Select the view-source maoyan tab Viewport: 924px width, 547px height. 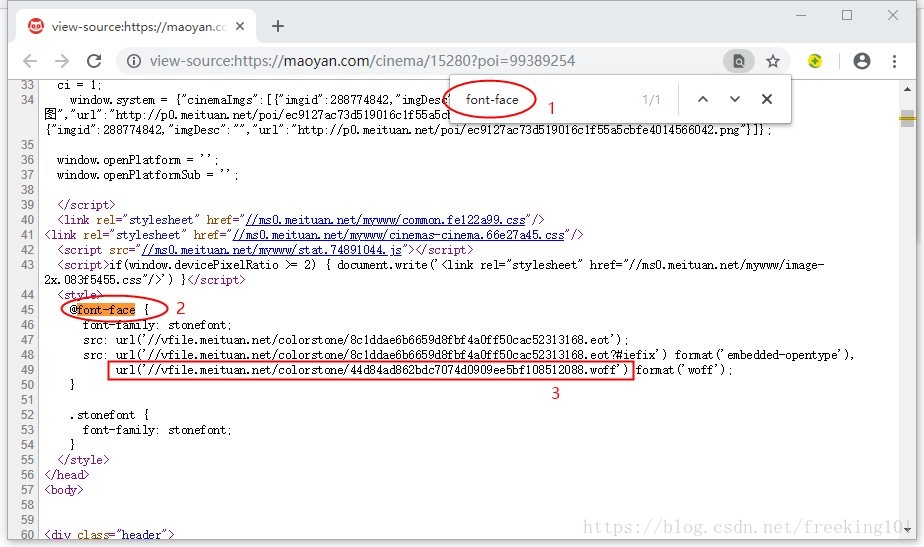click(136, 26)
